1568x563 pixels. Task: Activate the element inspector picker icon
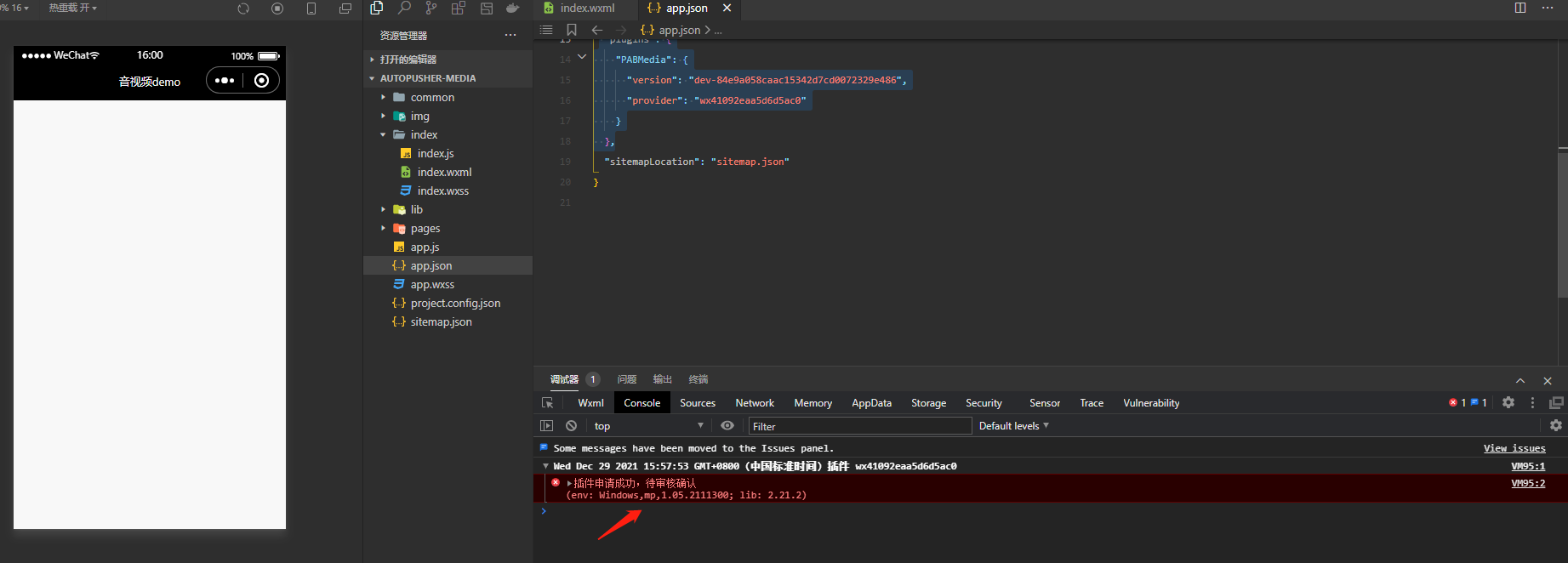point(547,403)
